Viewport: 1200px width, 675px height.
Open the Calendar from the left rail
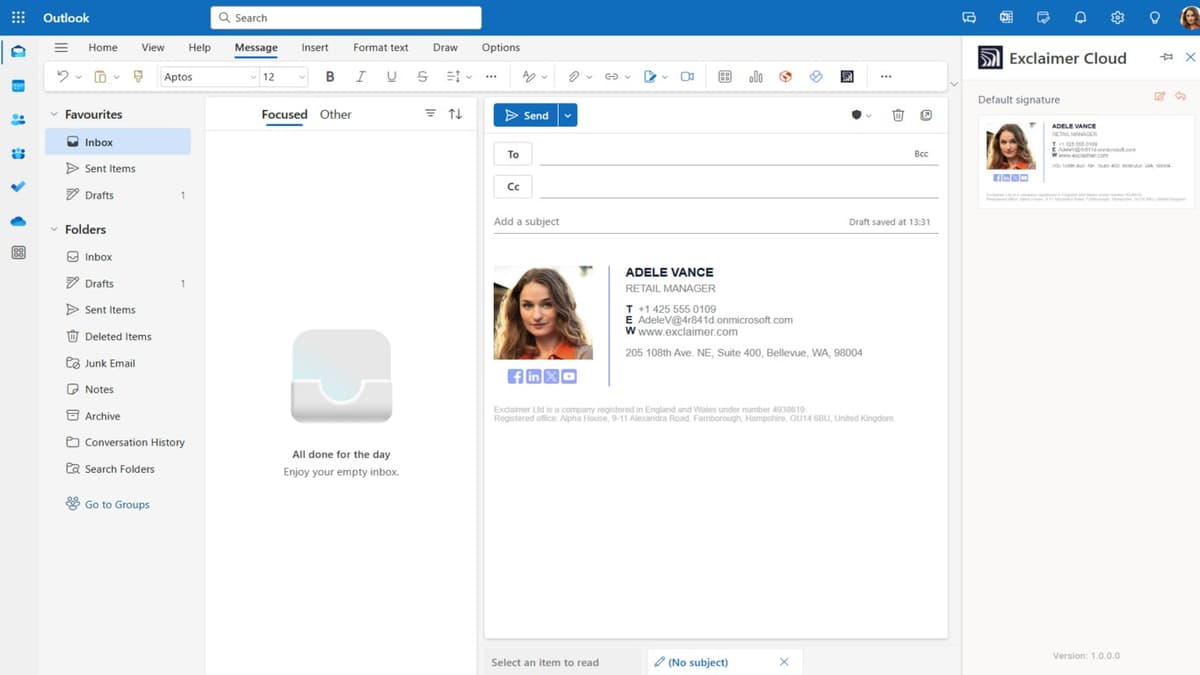point(17,85)
